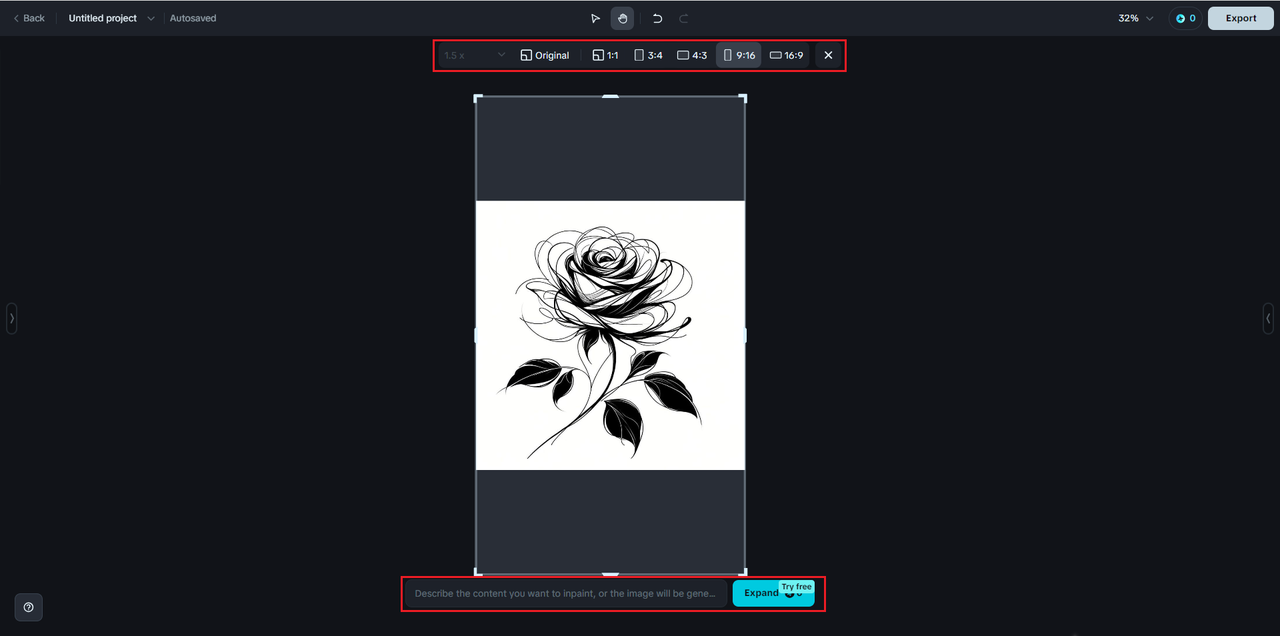Set the aspect ratio to 4:3
Screen dimensions: 1280x636
coord(692,55)
